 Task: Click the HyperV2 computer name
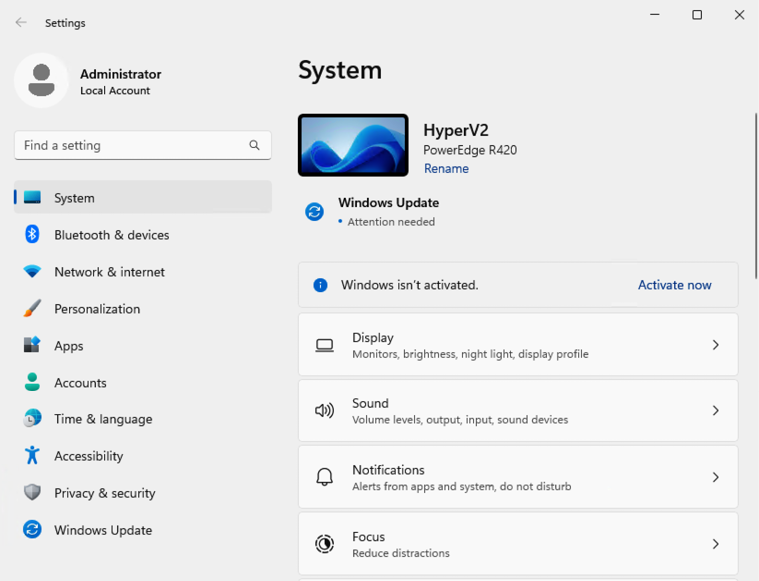pyautogui.click(x=455, y=130)
